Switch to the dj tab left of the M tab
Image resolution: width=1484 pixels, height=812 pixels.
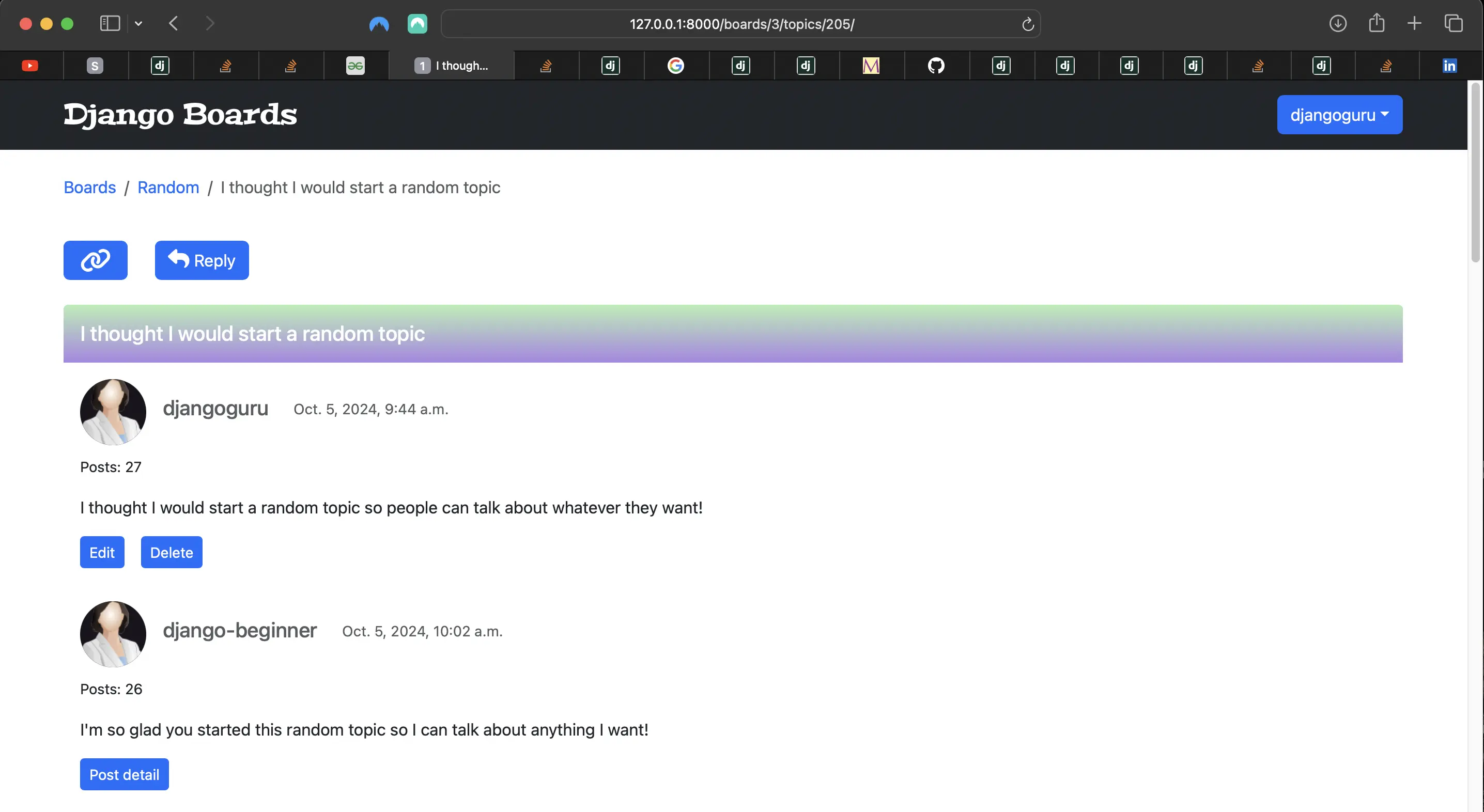(806, 66)
